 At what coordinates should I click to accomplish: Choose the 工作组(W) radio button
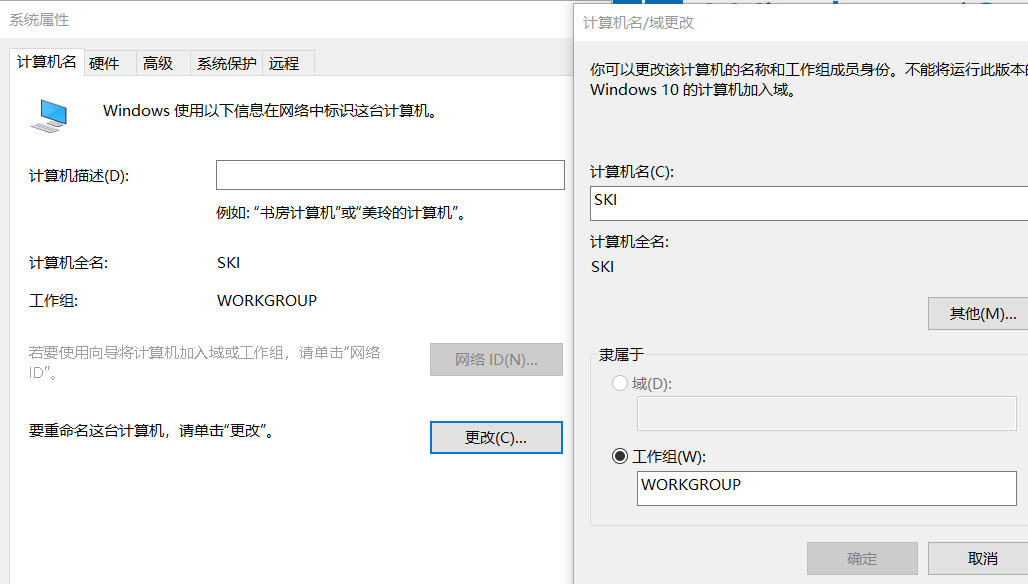tap(620, 456)
